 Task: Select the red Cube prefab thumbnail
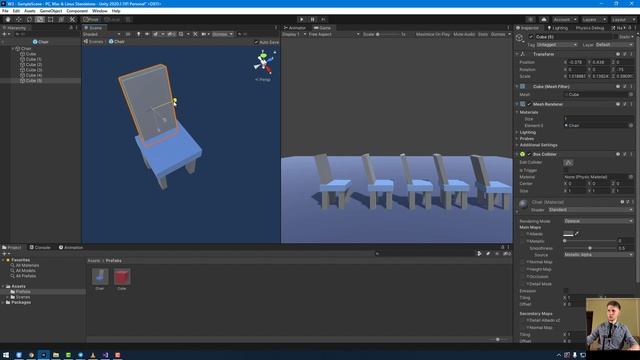pos(122,277)
